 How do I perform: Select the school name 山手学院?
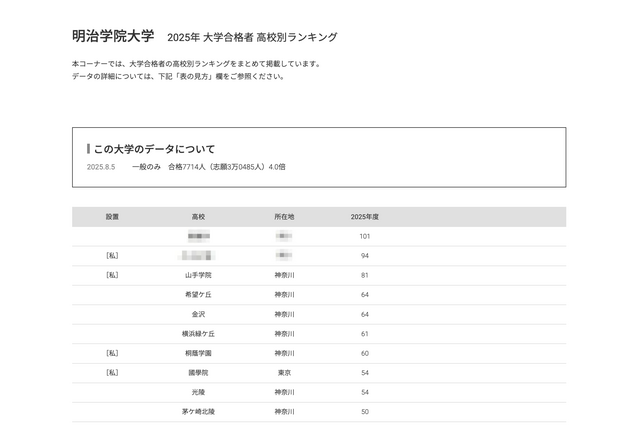pos(198,275)
